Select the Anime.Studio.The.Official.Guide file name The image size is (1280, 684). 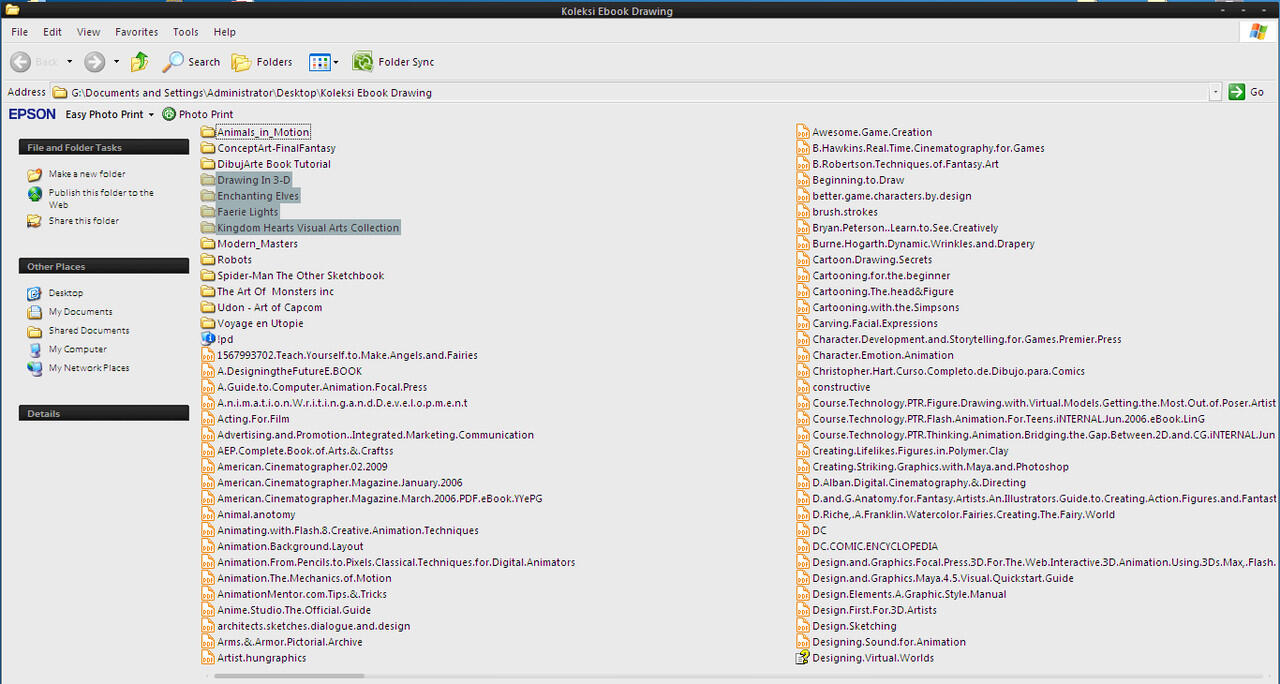click(x=294, y=610)
